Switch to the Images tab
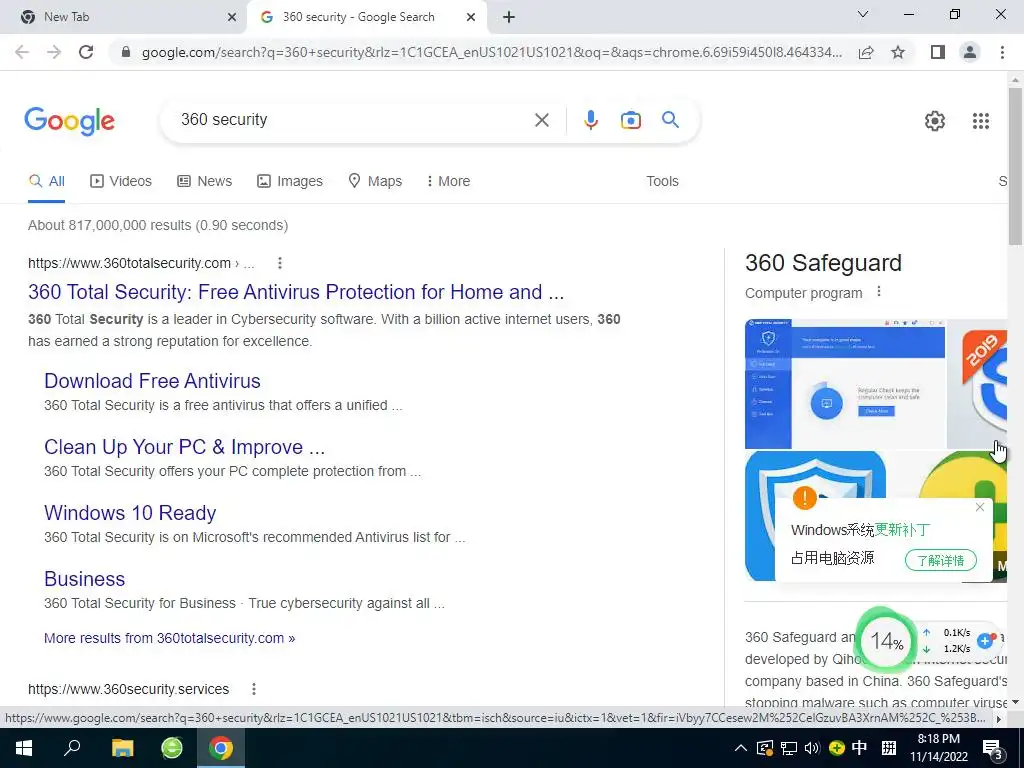Viewport: 1024px width, 768px height. click(x=290, y=181)
